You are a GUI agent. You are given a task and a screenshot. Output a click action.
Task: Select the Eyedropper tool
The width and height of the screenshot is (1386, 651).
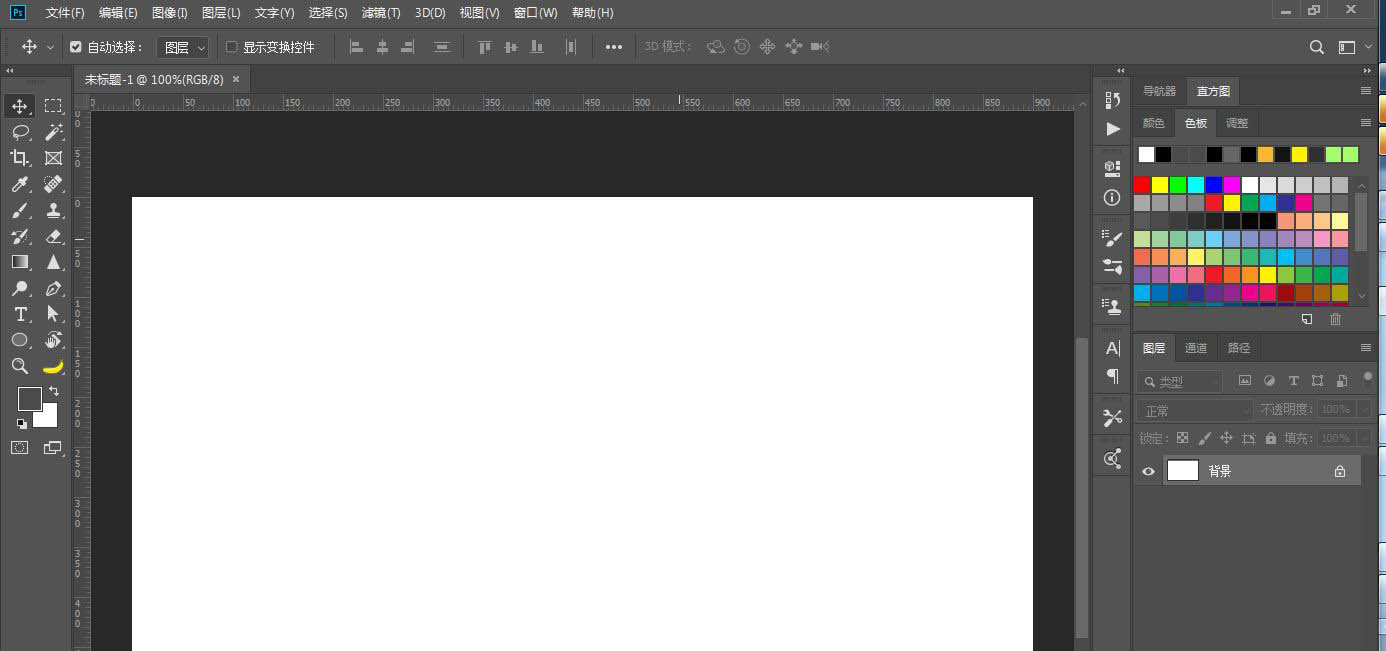point(20,184)
